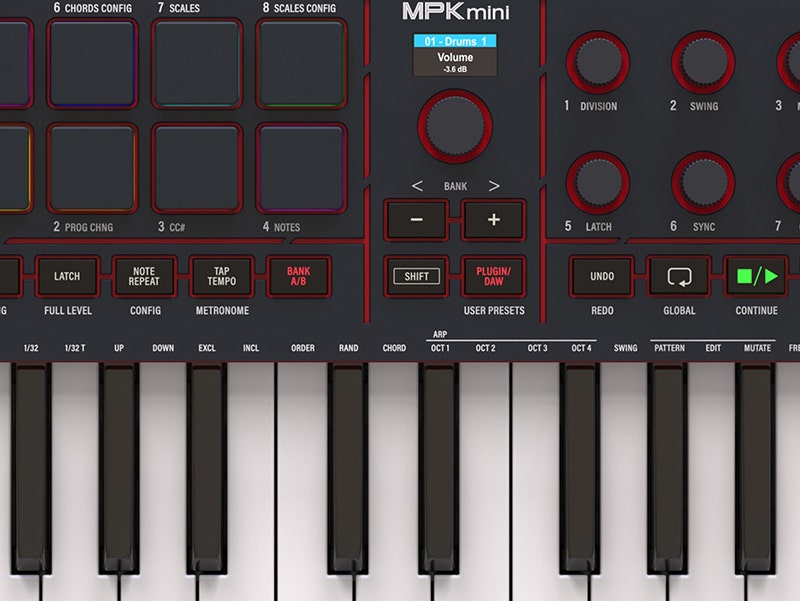Adjust knob 5 Latch
The height and width of the screenshot is (601, 800).
(x=598, y=183)
